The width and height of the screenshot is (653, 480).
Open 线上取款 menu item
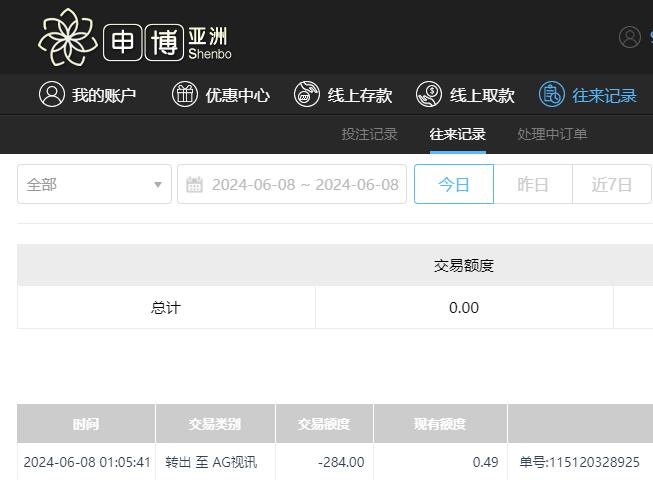465,95
